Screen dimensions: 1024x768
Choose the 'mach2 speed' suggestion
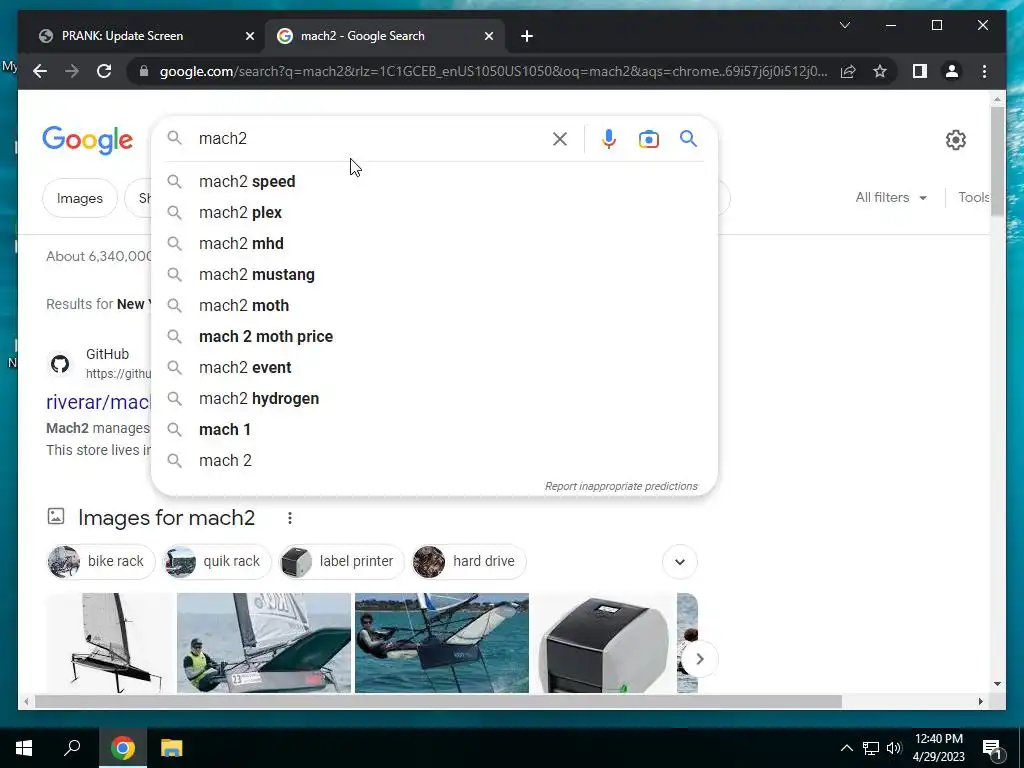(x=434, y=182)
